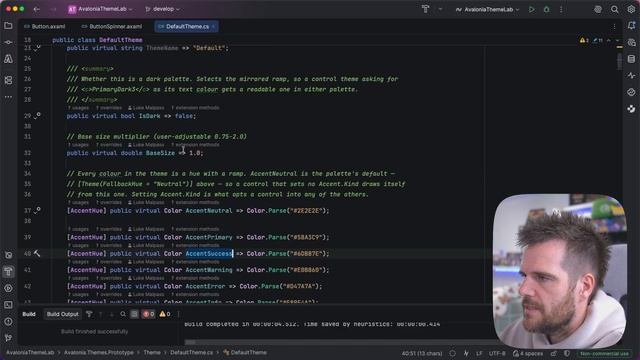The height and width of the screenshot is (360, 640).
Task: Open the LF line separator selector
Action: pos(479,353)
